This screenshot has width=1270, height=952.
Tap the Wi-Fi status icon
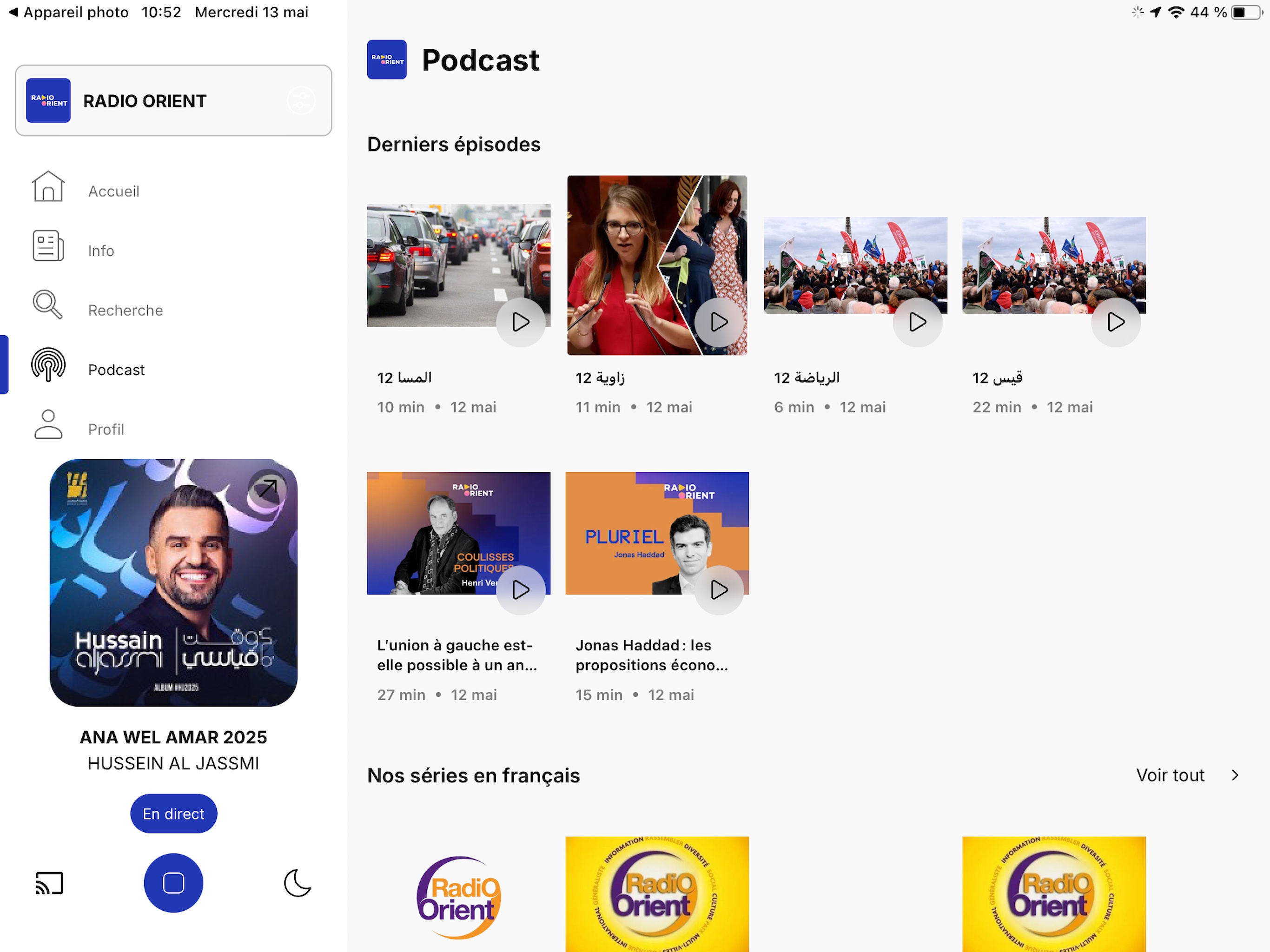tap(1177, 12)
